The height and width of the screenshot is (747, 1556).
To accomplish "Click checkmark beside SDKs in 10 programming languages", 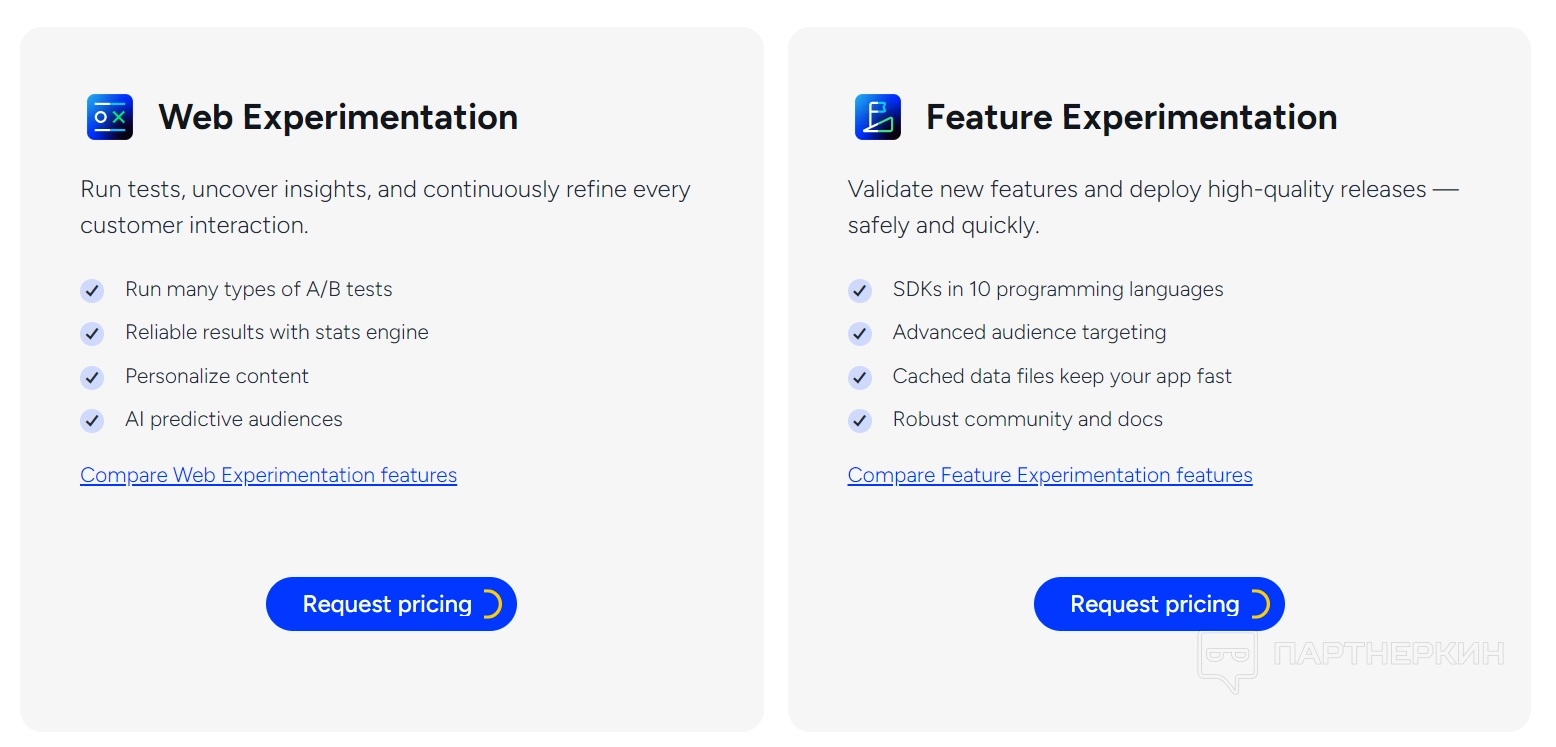I will point(860,291).
